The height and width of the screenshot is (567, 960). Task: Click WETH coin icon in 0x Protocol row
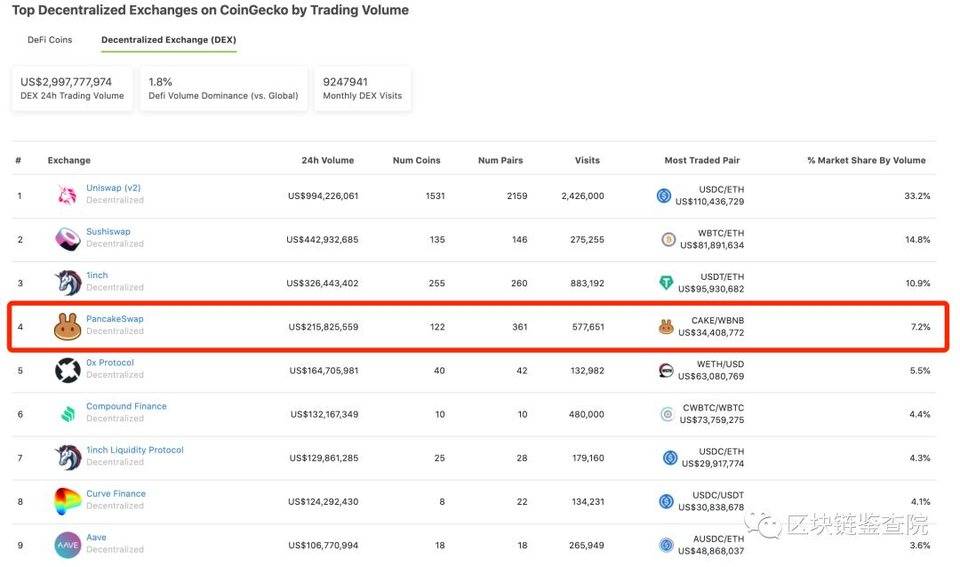point(666,370)
